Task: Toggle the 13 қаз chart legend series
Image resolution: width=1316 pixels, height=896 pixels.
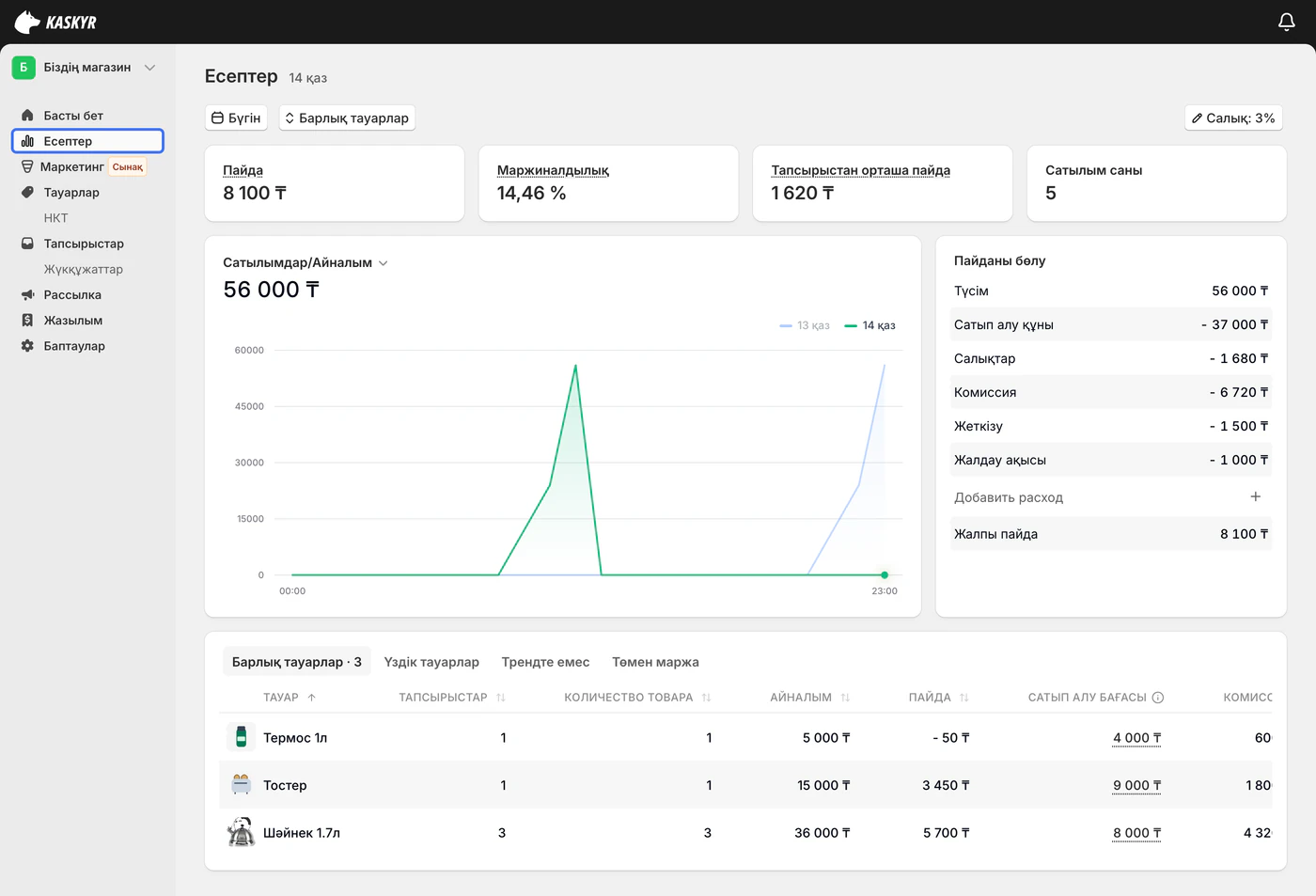Action: pos(805,325)
